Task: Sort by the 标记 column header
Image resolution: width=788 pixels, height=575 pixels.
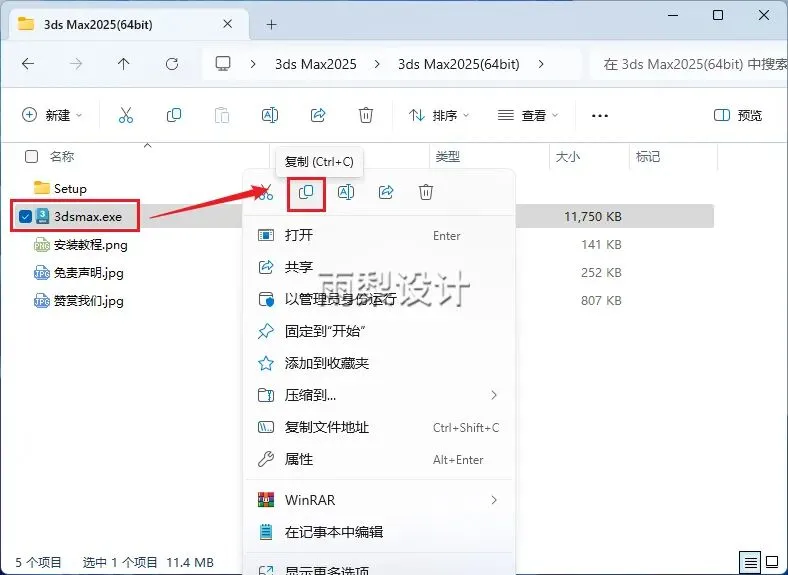Action: pos(648,157)
